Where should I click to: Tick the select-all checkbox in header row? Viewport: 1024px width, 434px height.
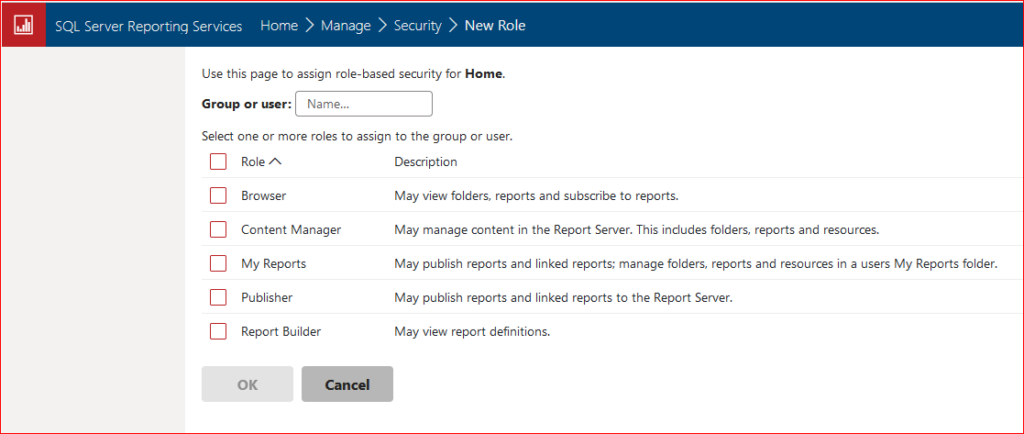(x=218, y=162)
